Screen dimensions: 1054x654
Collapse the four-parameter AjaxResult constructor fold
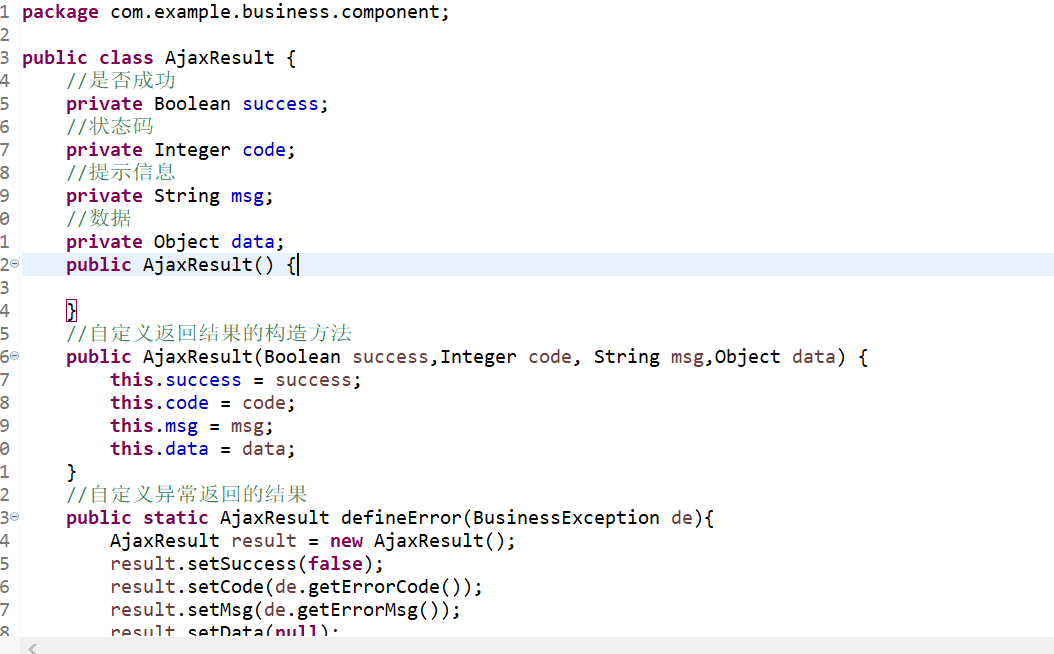pos(14,356)
